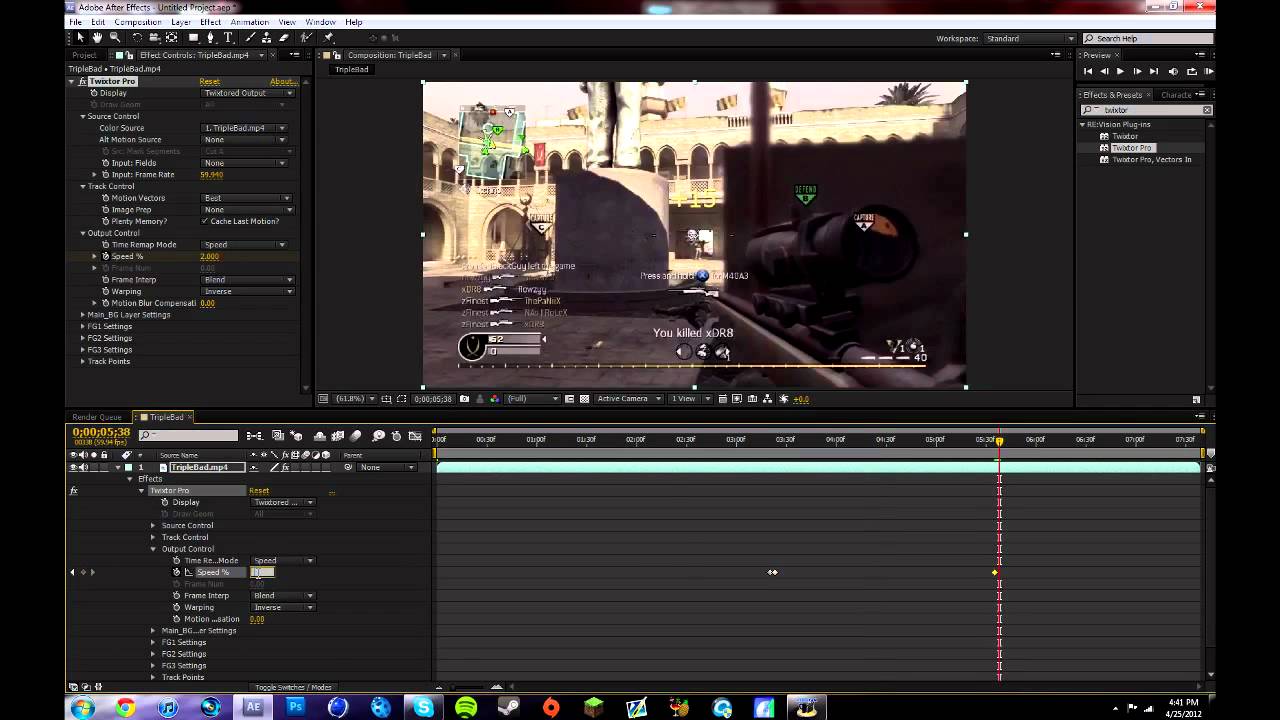Select Twixtor Pro, Vectors In preset
1280x720 pixels.
tap(1152, 160)
